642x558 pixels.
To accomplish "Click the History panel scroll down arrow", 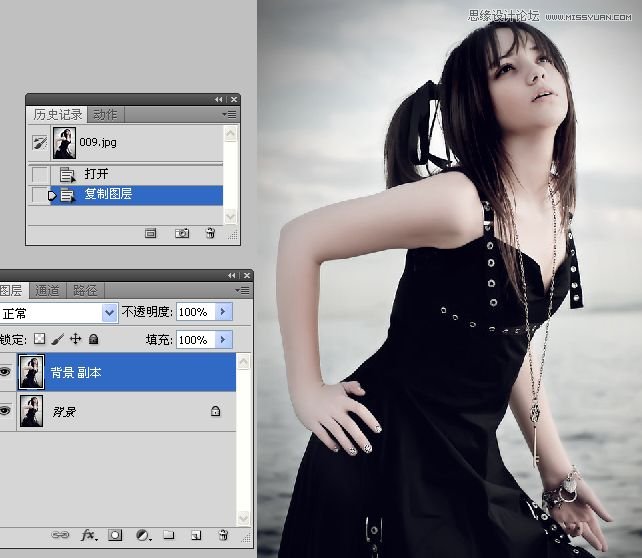I will [x=231, y=216].
